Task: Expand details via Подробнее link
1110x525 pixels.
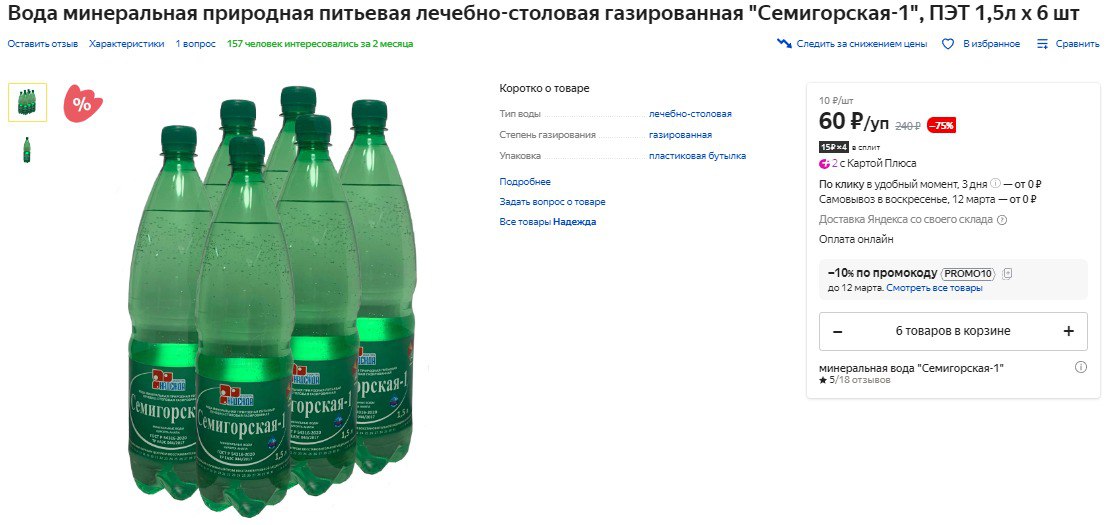Action: tap(525, 182)
